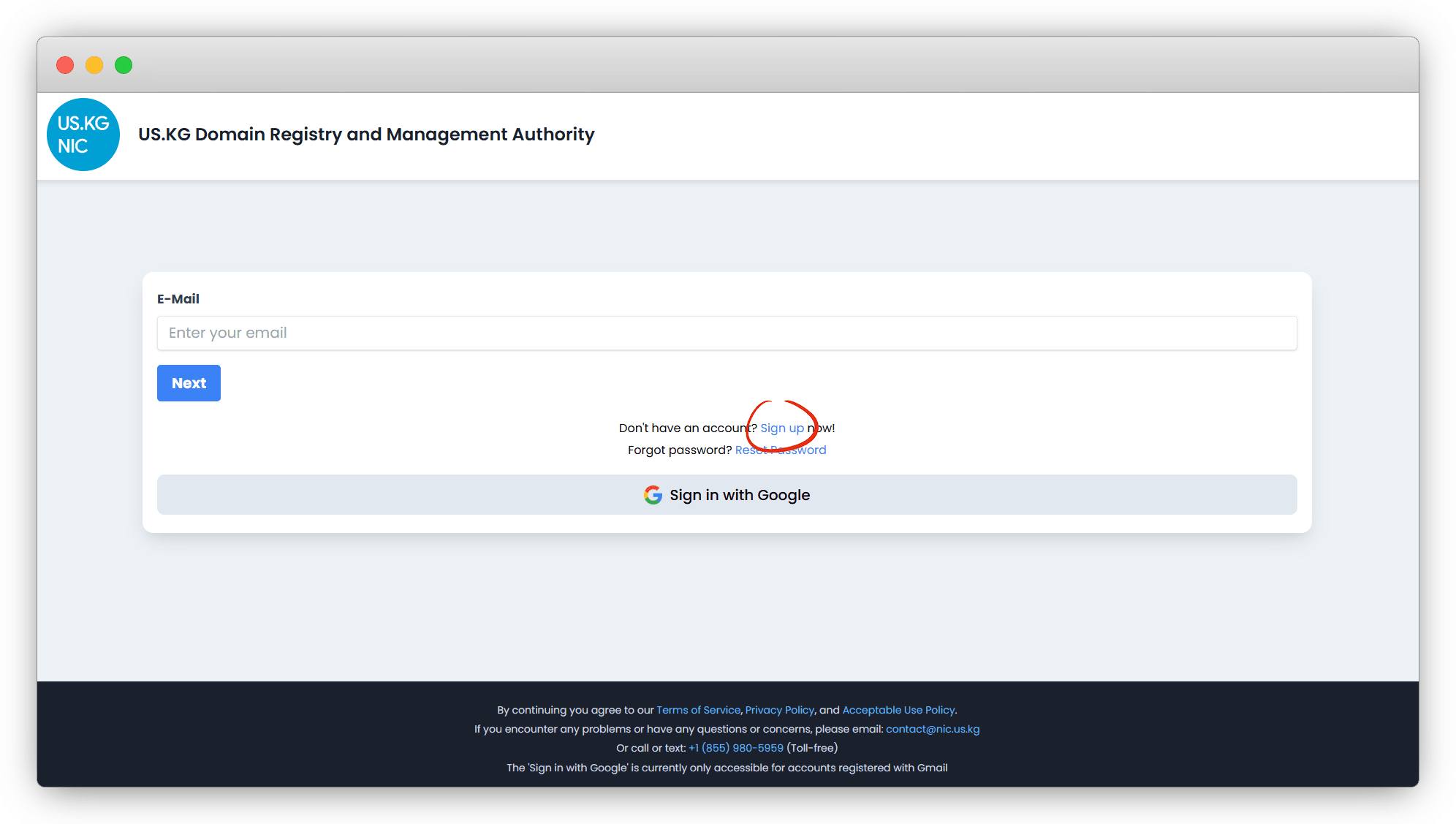Open the Acceptable Use Policy link
The image size is (1456, 824).
pos(898,710)
